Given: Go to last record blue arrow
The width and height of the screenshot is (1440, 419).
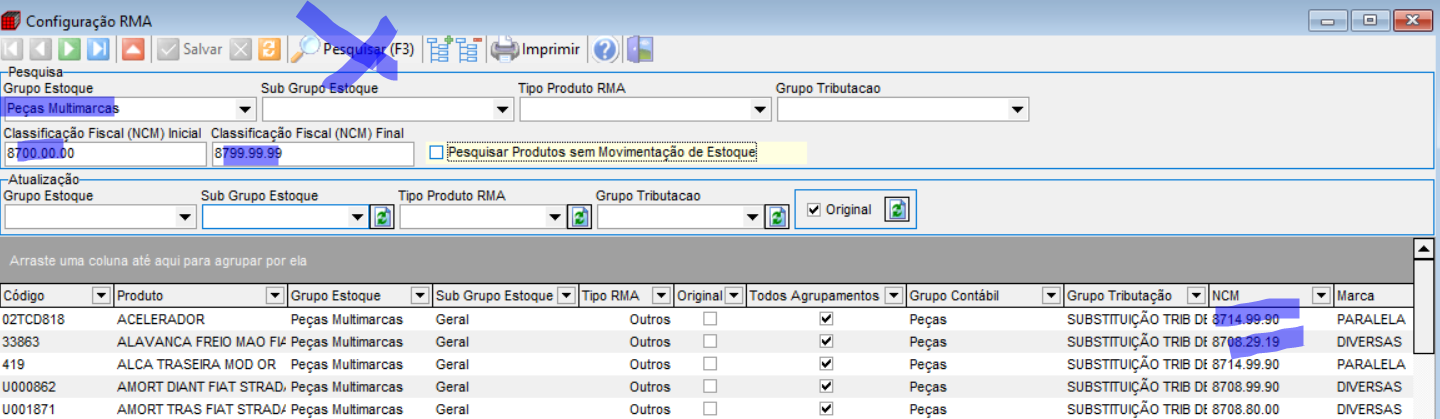Looking at the screenshot, I should point(98,49).
